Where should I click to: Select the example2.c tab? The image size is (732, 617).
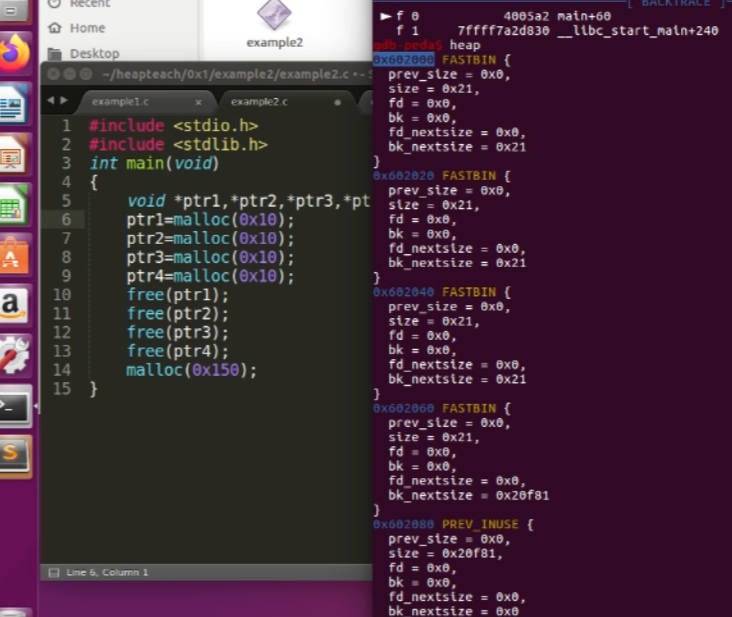tap(259, 102)
